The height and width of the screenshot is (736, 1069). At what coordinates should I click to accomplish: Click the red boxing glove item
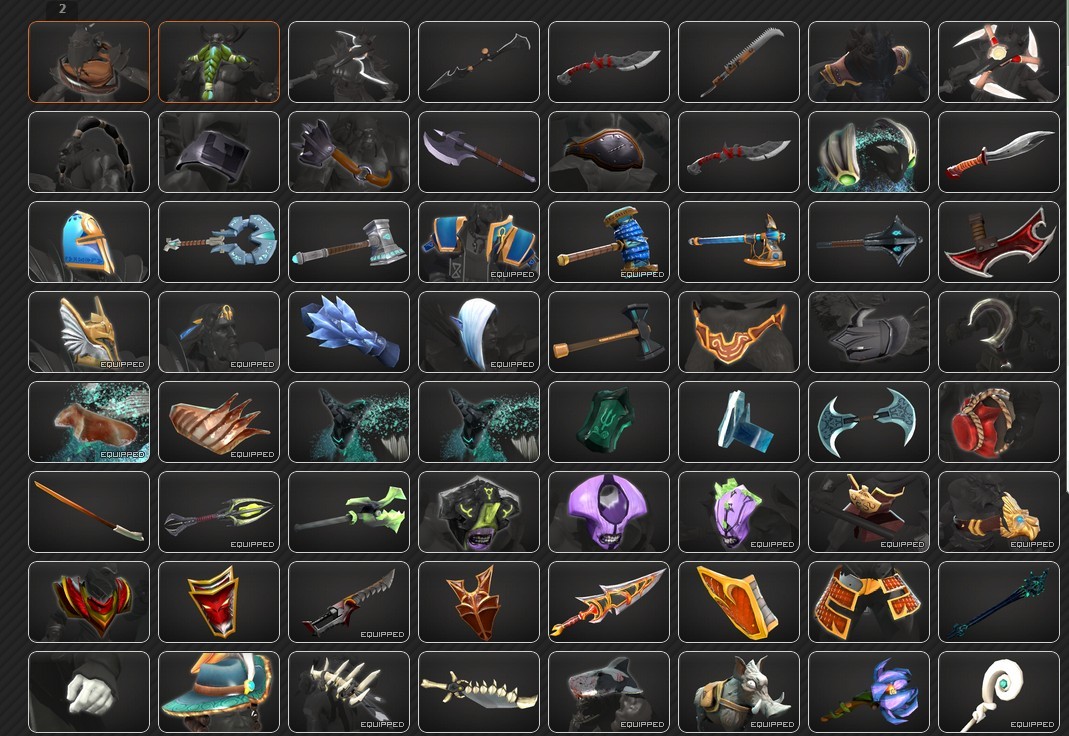999,422
